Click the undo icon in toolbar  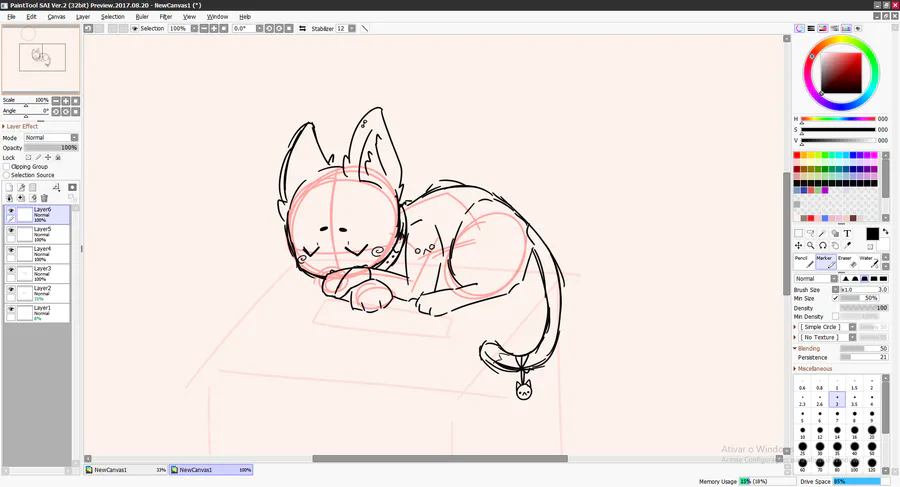pos(88,28)
